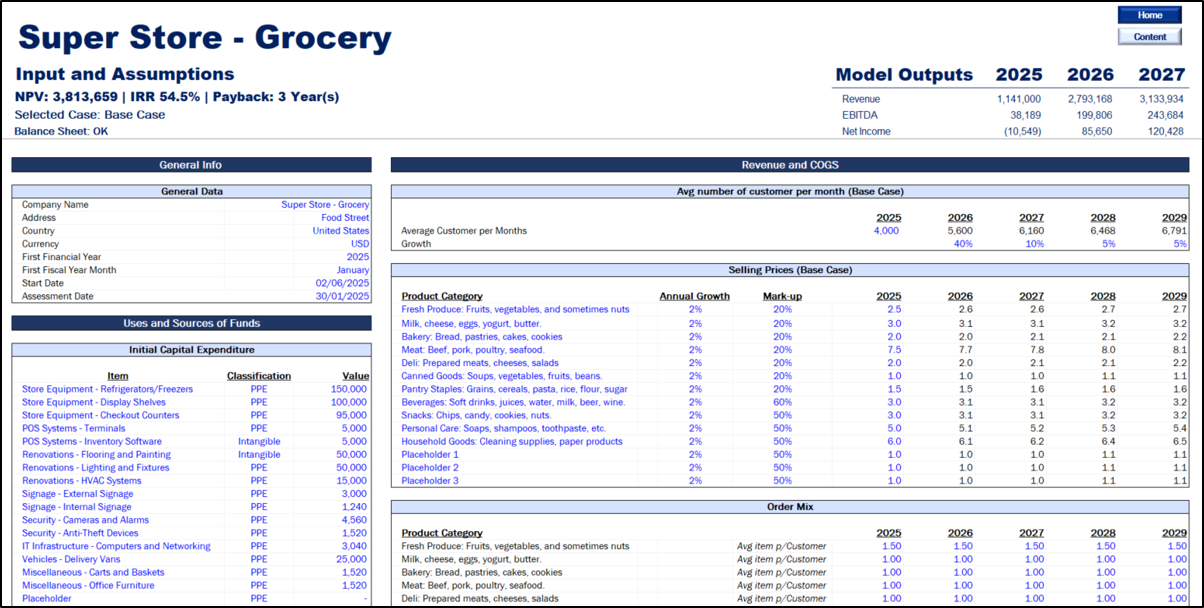1204x608 pixels.
Task: Click Meat 2025 selling price 7.5
Action: point(893,350)
